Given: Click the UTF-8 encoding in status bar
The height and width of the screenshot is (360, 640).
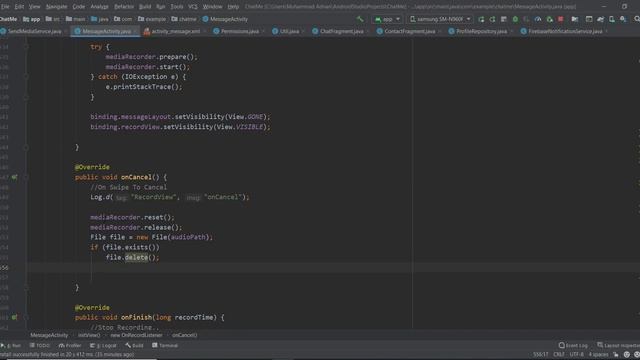Looking at the screenshot, I should (x=576, y=354).
